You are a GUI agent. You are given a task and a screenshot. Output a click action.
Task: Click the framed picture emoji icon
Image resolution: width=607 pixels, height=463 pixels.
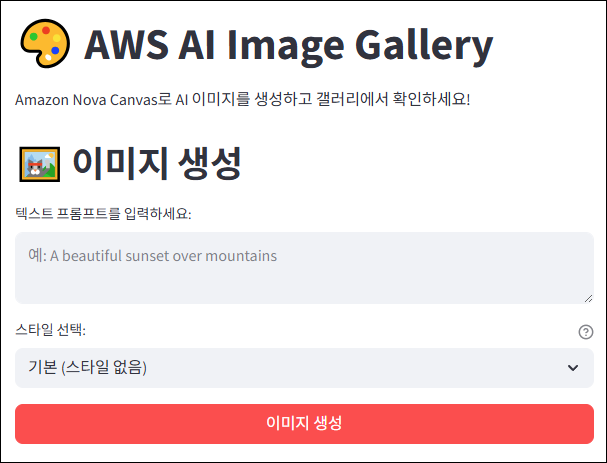39,163
